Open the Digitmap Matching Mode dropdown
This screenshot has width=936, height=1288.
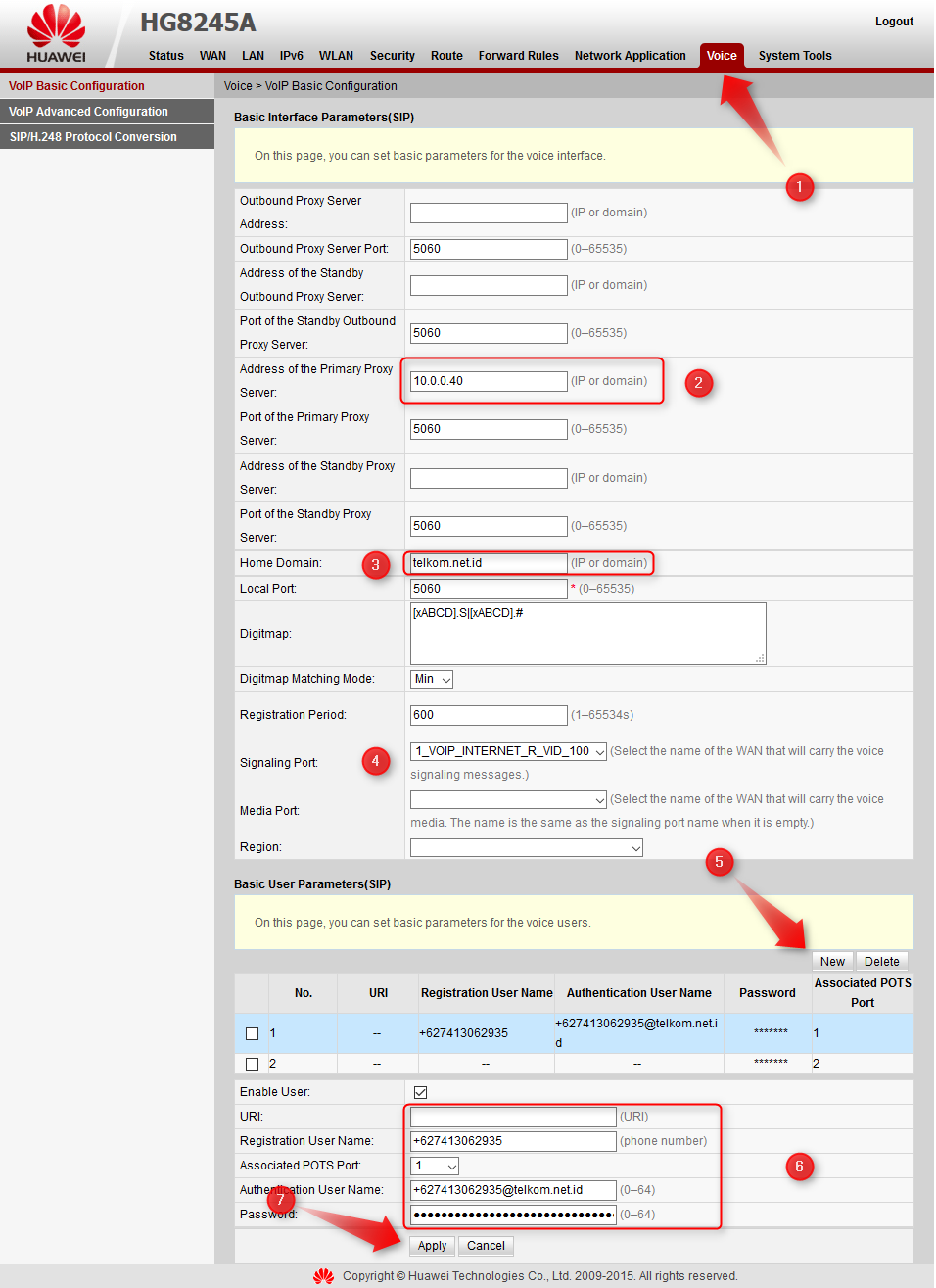point(432,679)
